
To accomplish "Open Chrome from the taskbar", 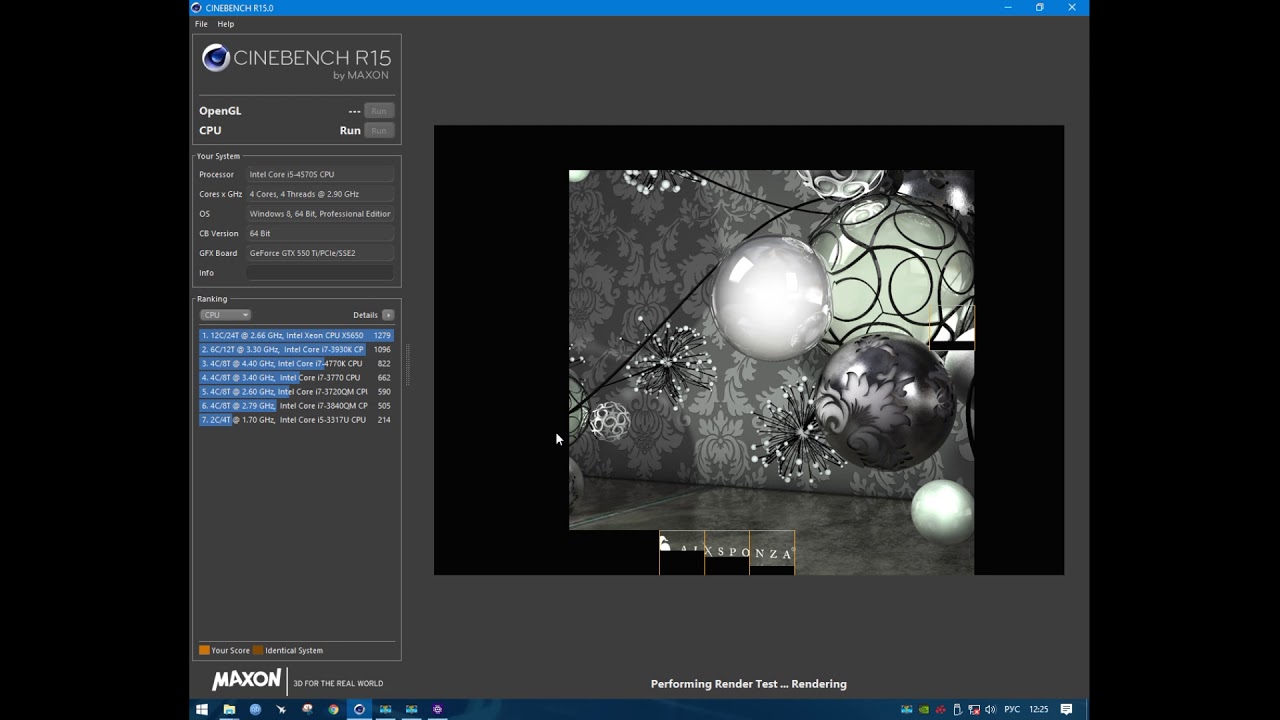I will [333, 710].
